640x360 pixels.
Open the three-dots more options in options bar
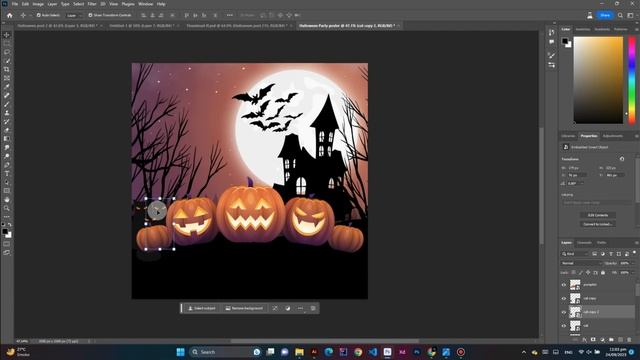point(230,15)
